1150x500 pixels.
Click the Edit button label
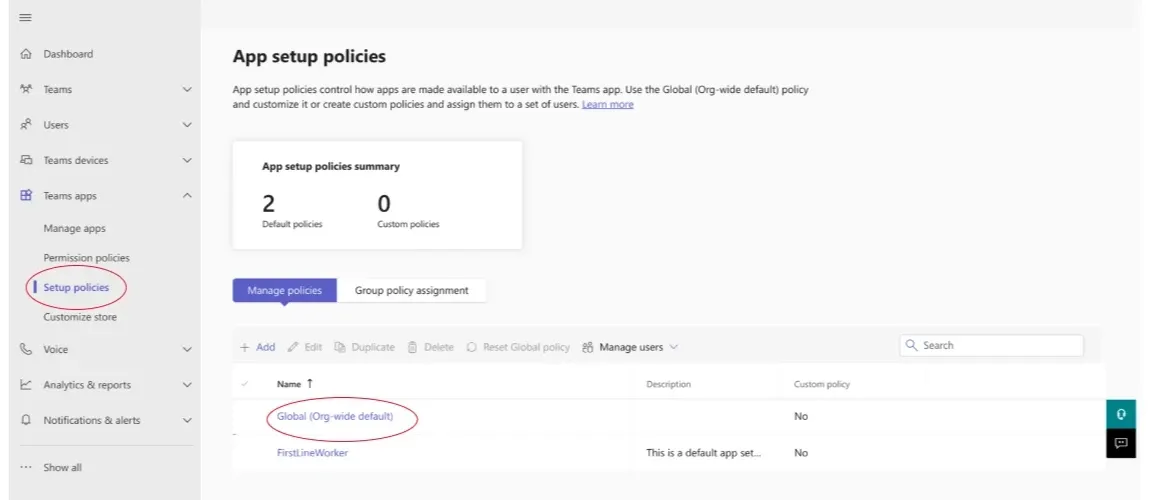(x=313, y=348)
